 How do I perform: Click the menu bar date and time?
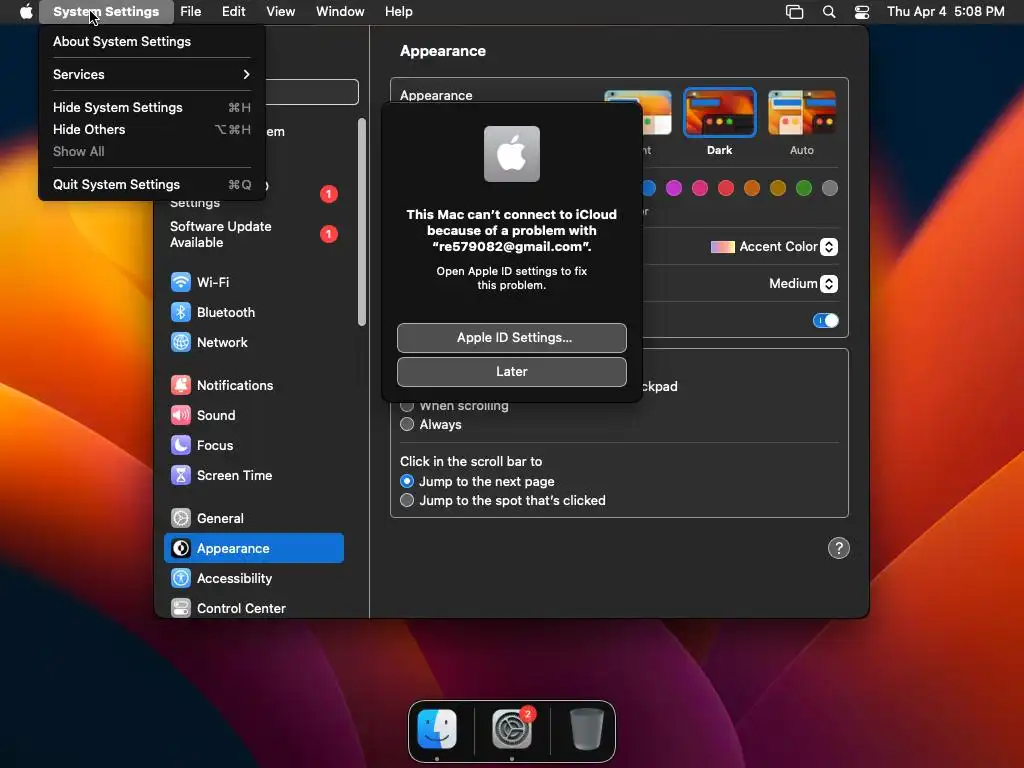tap(946, 12)
